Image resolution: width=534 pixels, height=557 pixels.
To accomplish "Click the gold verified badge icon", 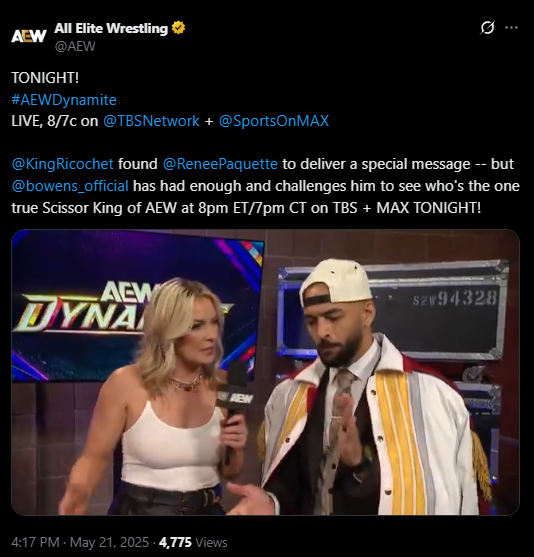I will tap(178, 28).
